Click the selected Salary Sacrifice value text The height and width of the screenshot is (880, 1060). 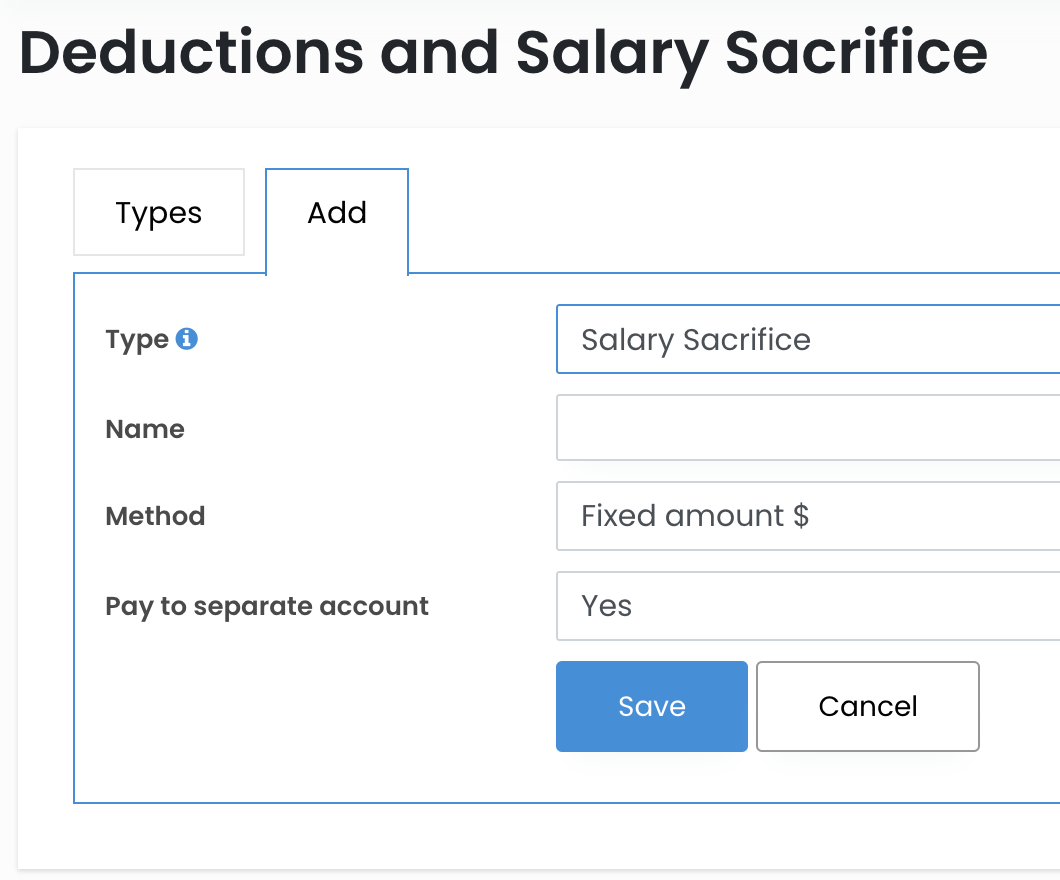point(696,340)
